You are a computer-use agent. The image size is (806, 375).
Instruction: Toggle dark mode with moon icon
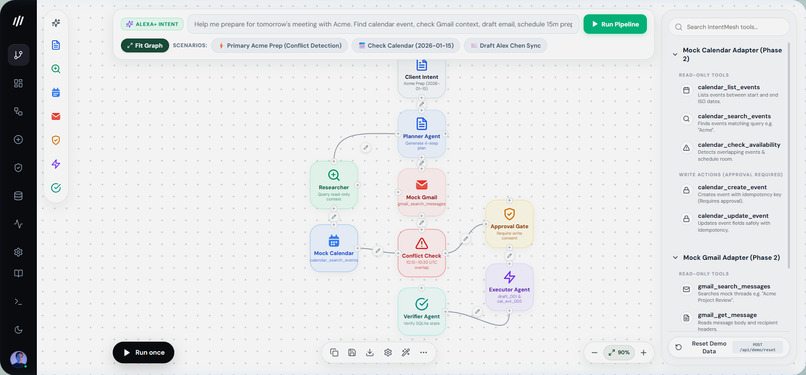[x=19, y=330]
